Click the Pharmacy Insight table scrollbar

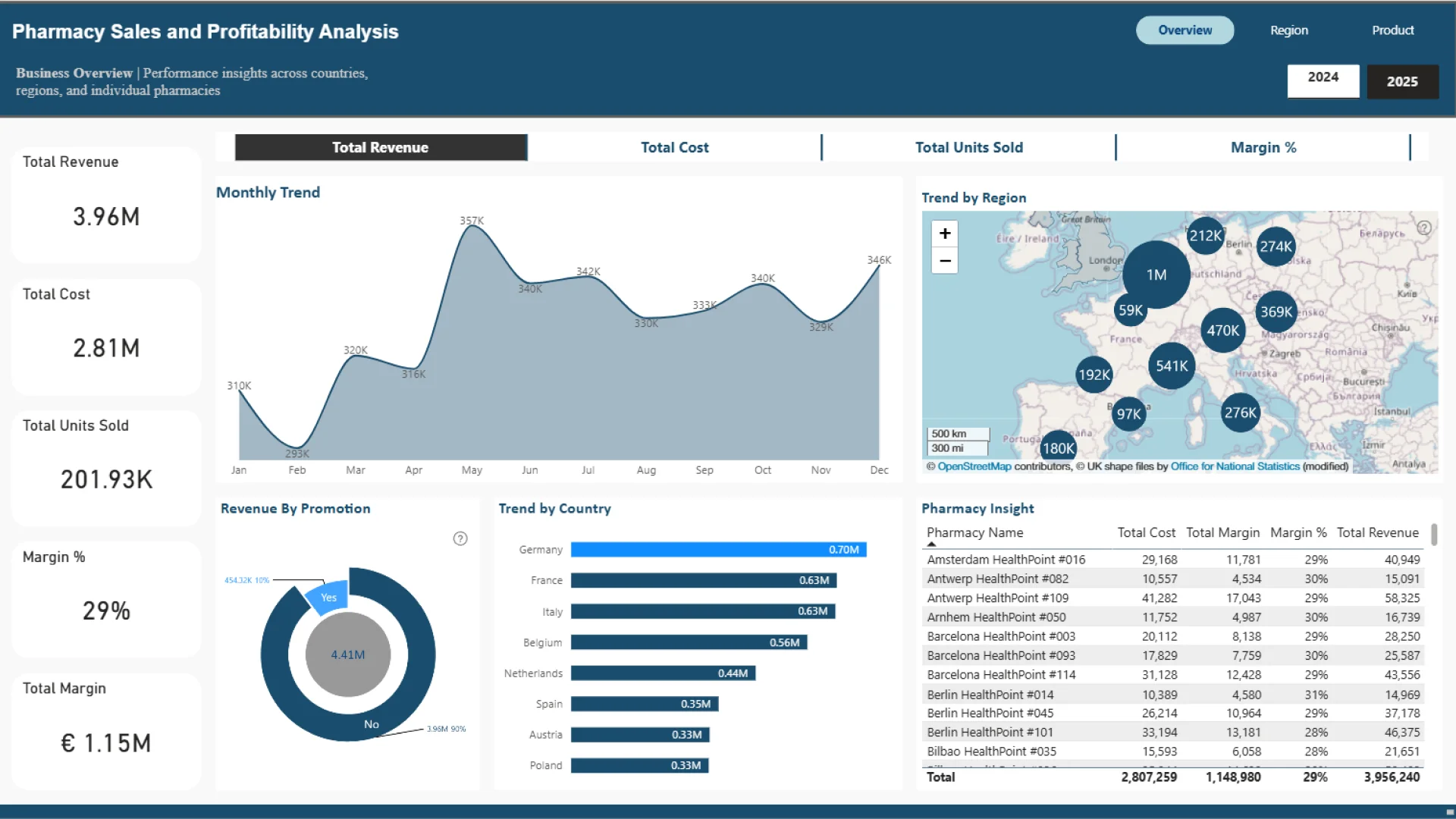1434,534
